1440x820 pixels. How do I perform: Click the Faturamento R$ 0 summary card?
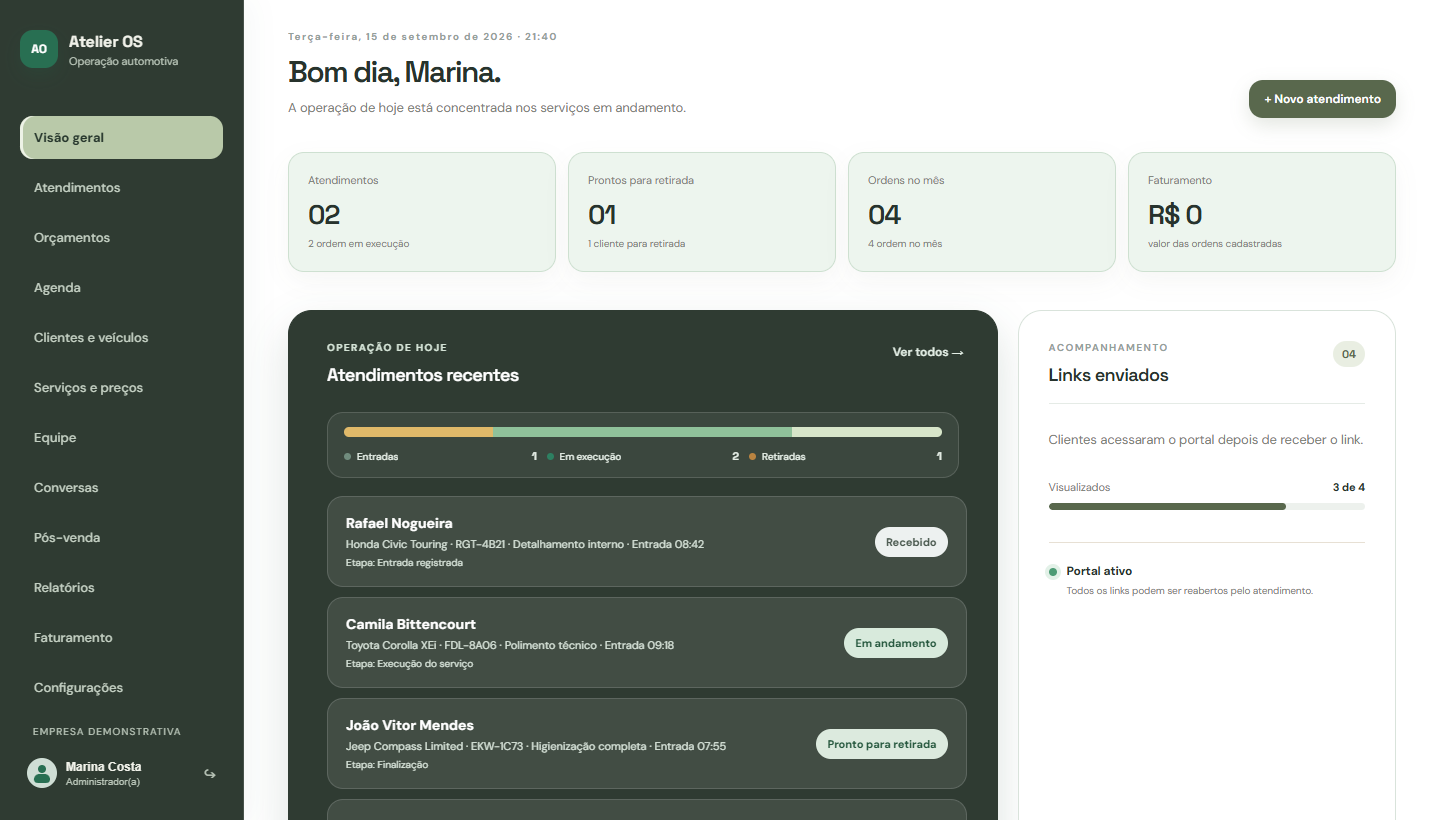tap(1262, 212)
